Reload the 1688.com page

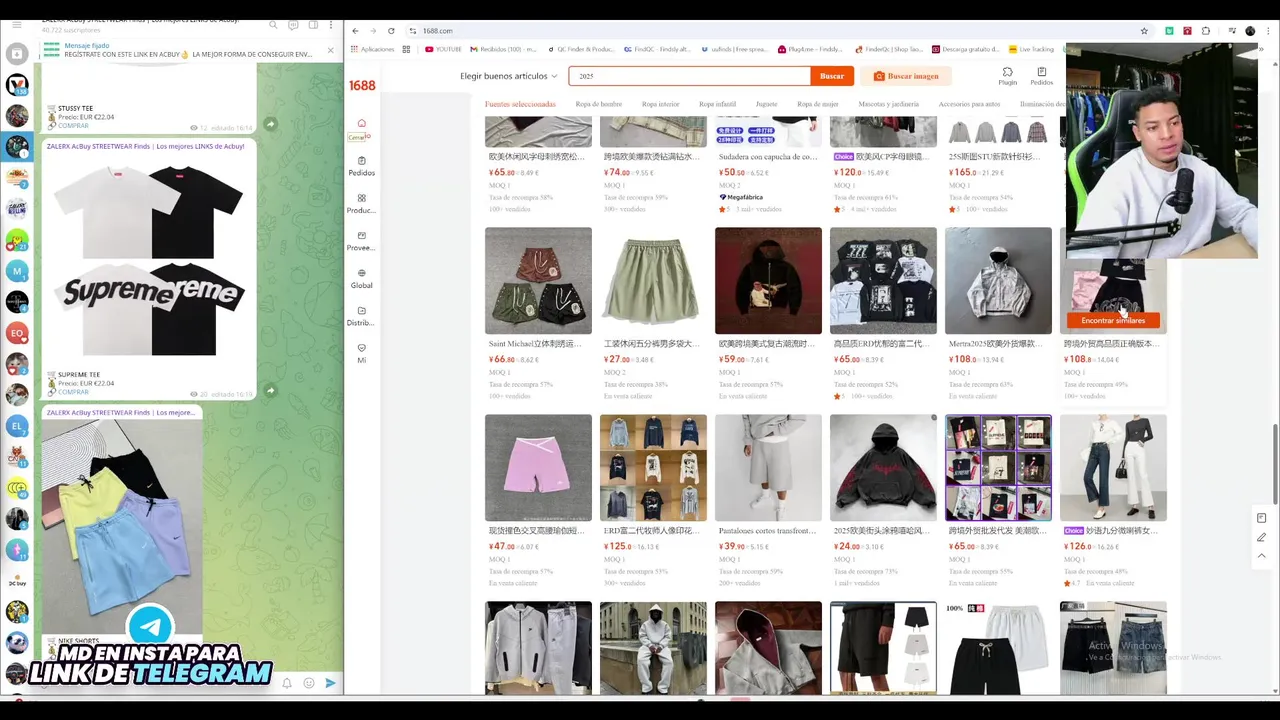coord(391,31)
